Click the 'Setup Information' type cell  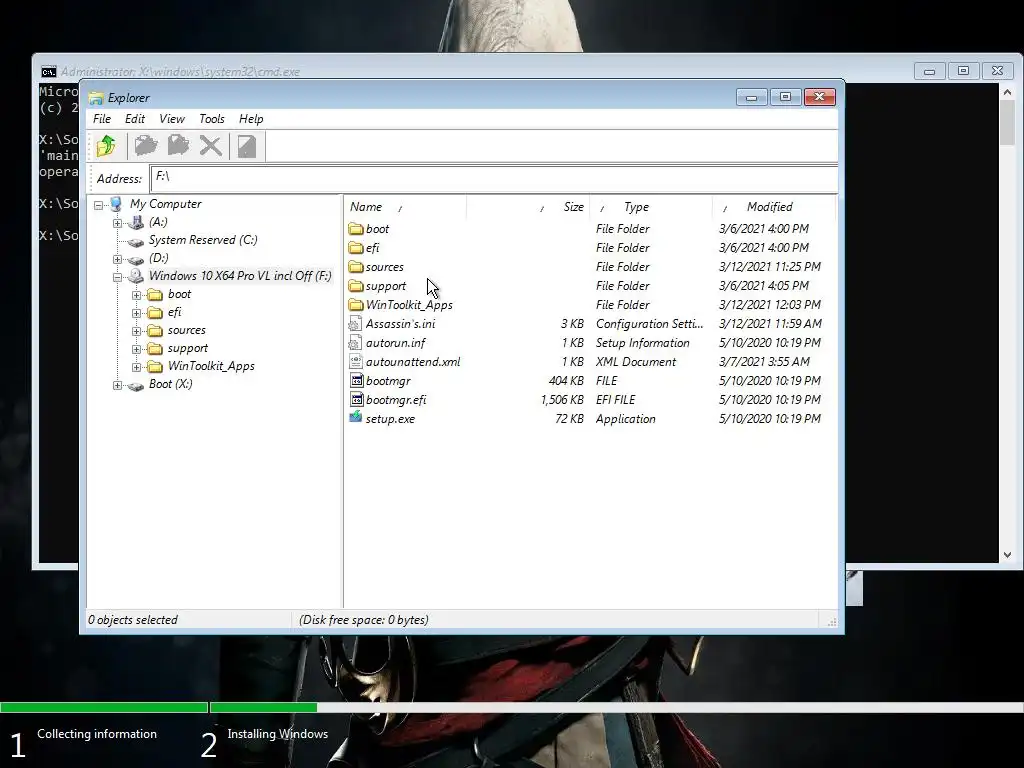point(643,343)
